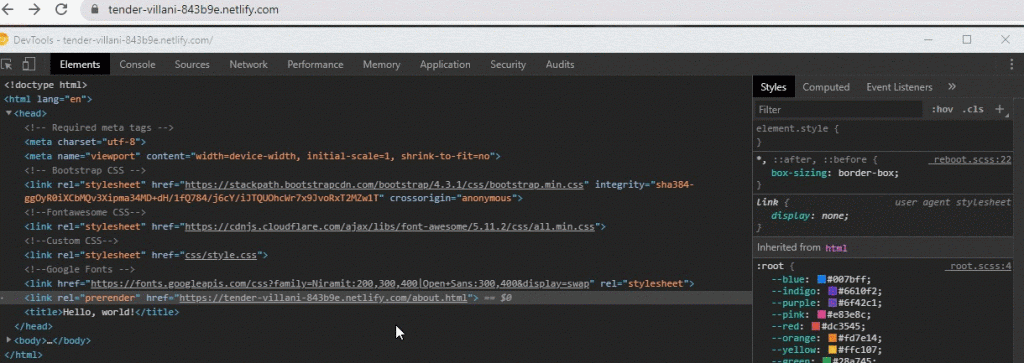Screen dimensions: 1024x363
Task: Select the Computed sidebar tab
Action: pyautogui.click(x=826, y=87)
